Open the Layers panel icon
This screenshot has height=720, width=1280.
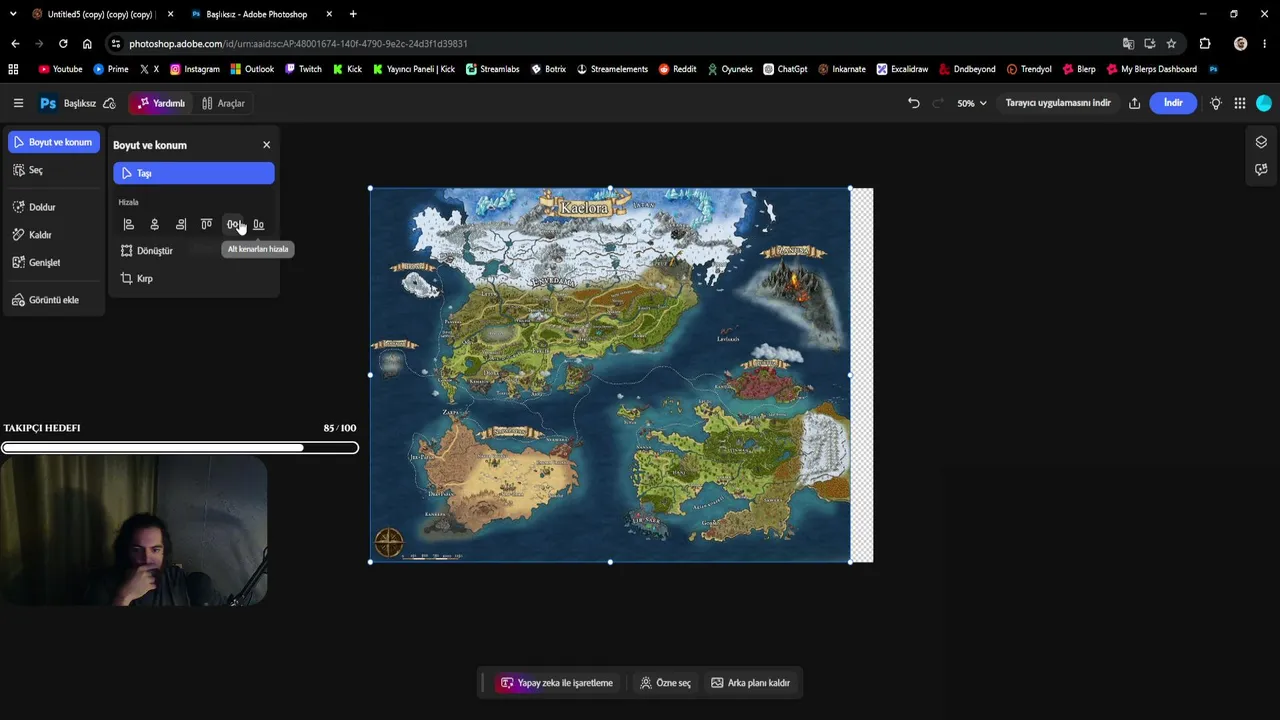1261,142
